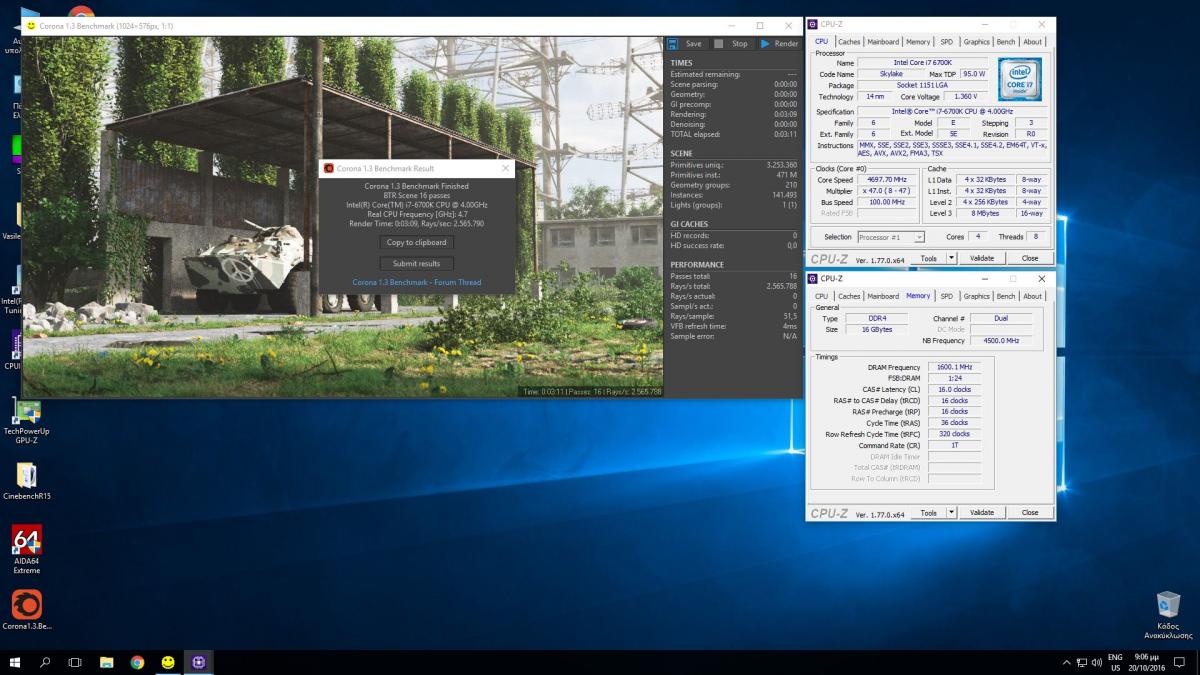Click the TOTAL elapsed 0:03:11 value
1200x675 pixels.
click(785, 134)
